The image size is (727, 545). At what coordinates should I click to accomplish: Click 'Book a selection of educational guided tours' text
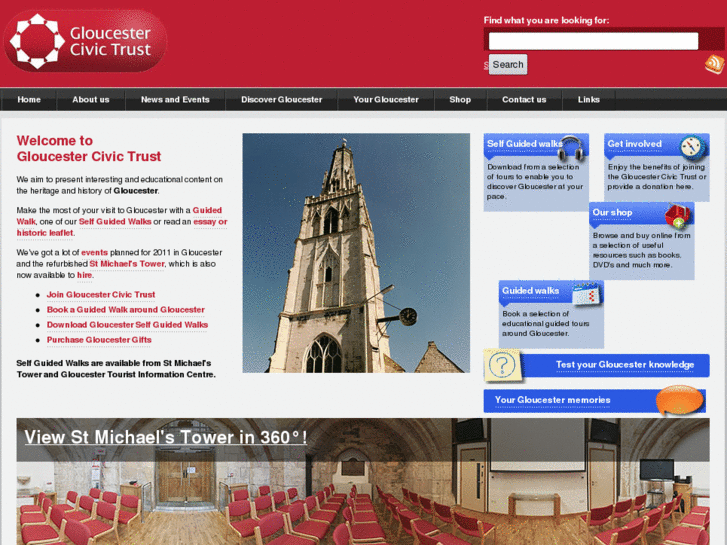tap(545, 323)
